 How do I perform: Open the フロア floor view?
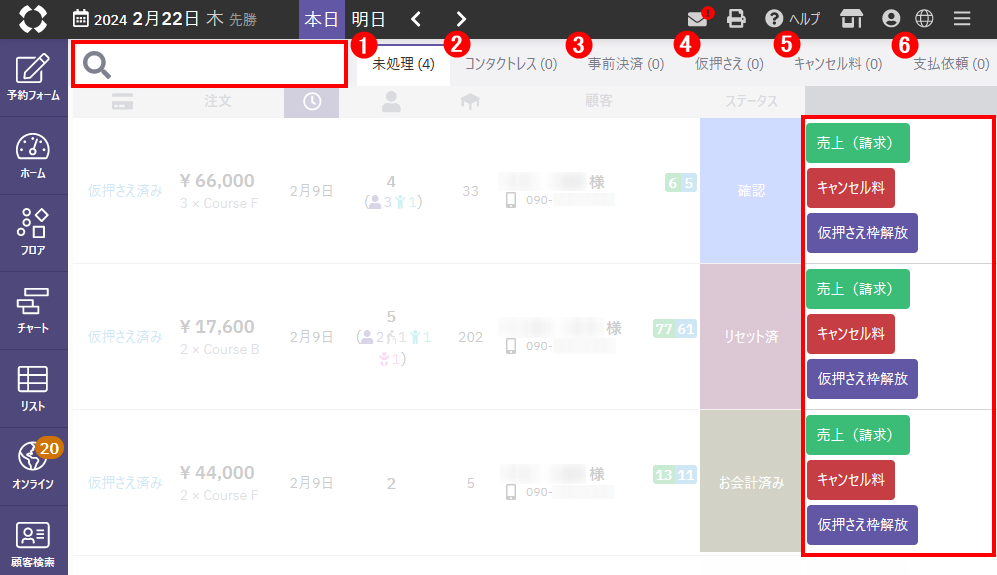33,232
